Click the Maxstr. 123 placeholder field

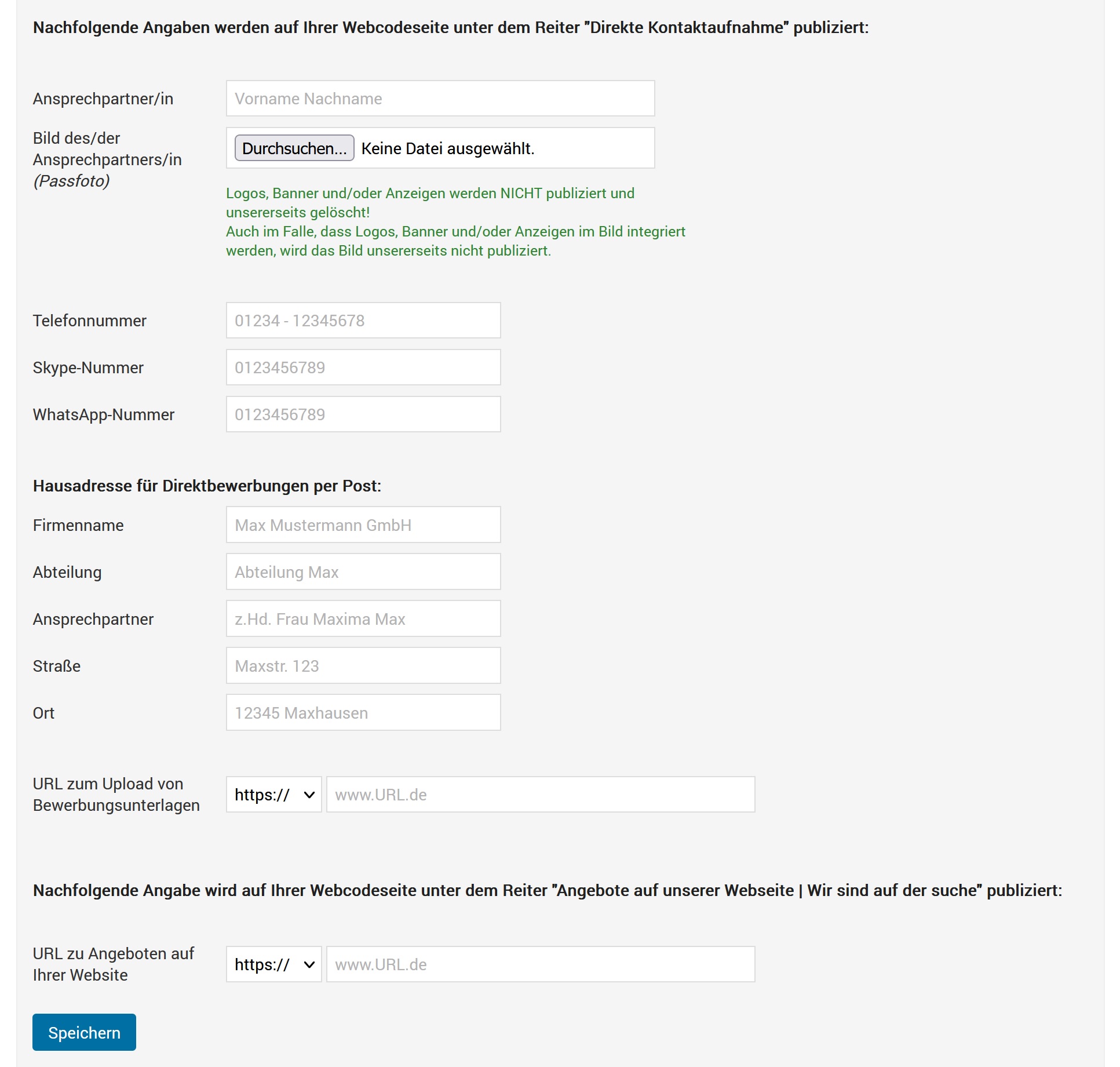363,665
